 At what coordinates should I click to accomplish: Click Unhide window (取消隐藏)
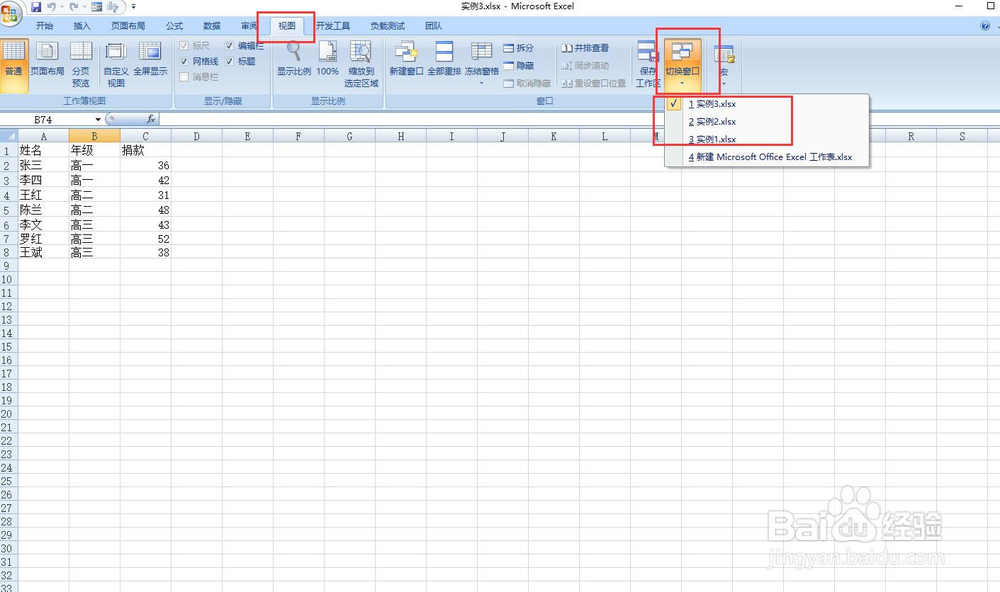(527, 84)
